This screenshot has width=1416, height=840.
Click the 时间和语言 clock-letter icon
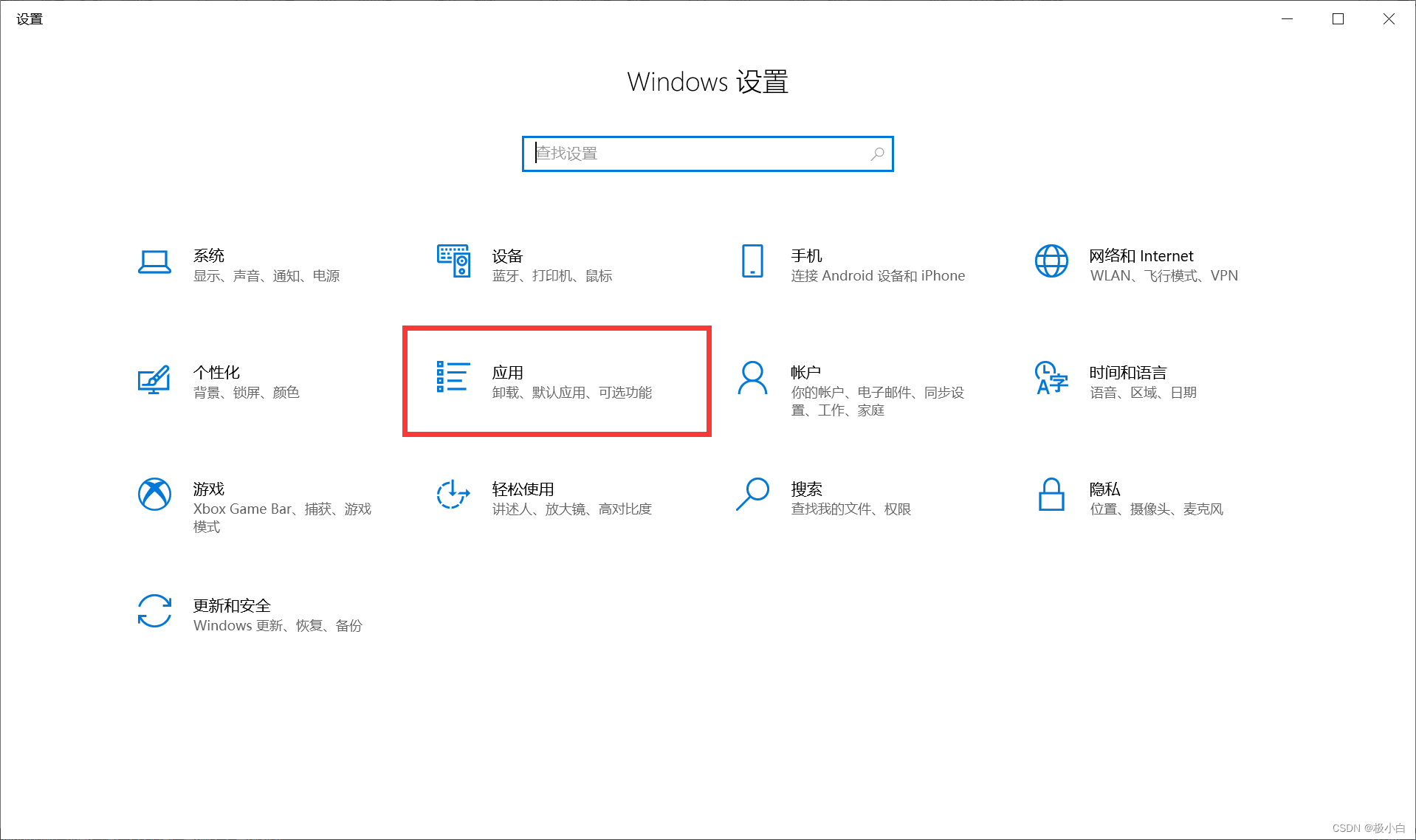click(x=1051, y=378)
